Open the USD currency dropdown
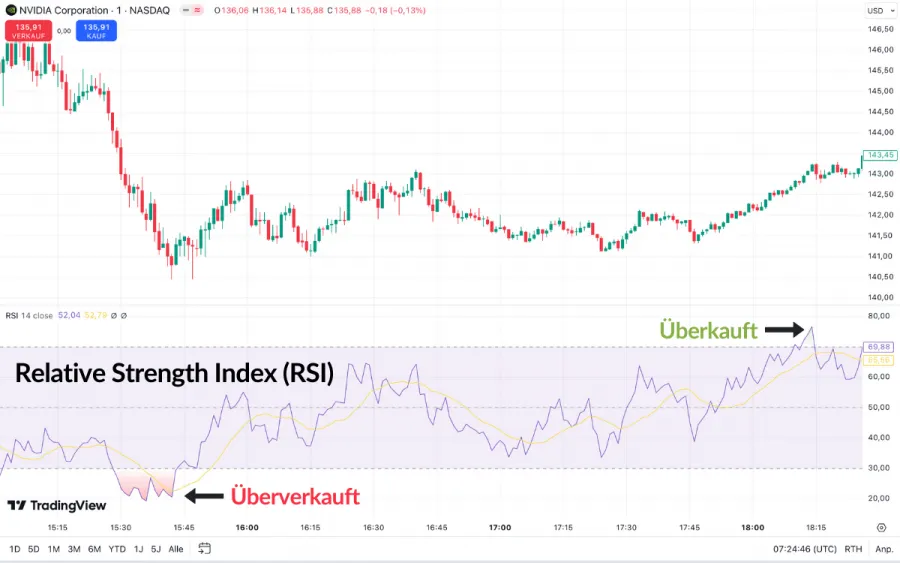900x563 pixels. (881, 10)
